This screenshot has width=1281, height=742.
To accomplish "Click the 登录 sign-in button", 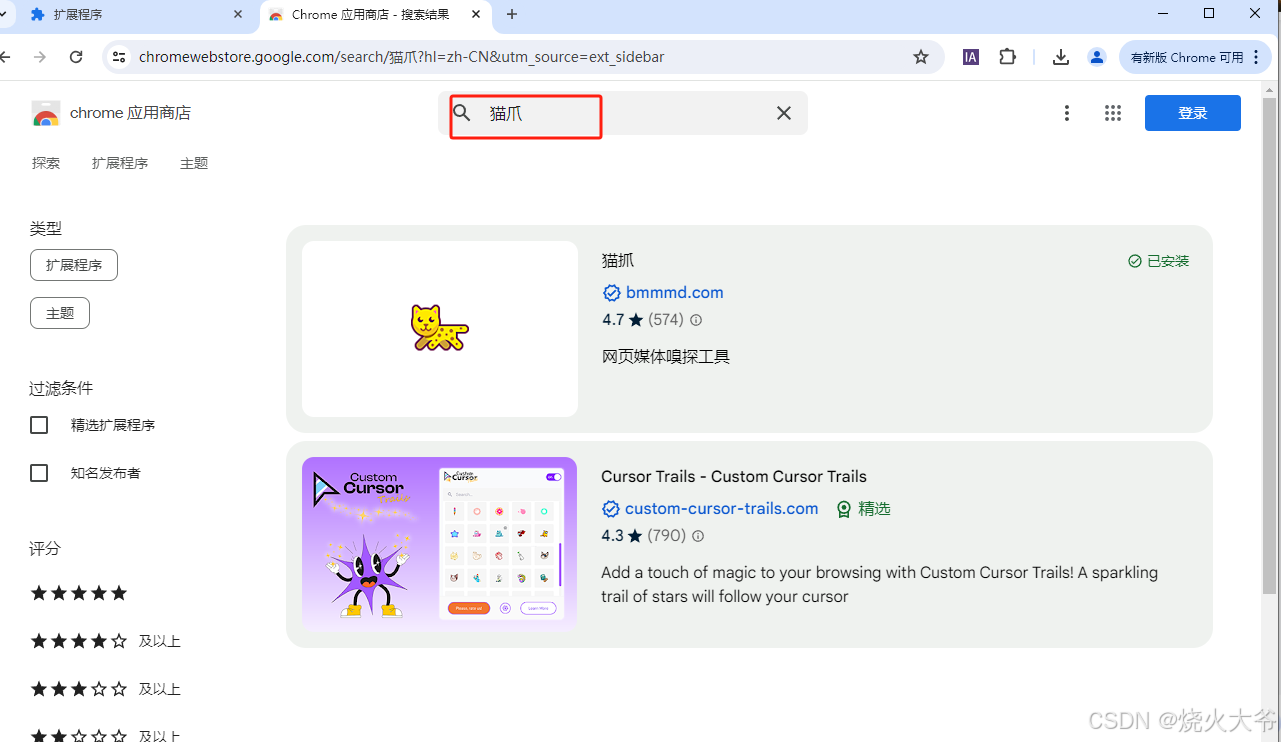I will (1193, 113).
